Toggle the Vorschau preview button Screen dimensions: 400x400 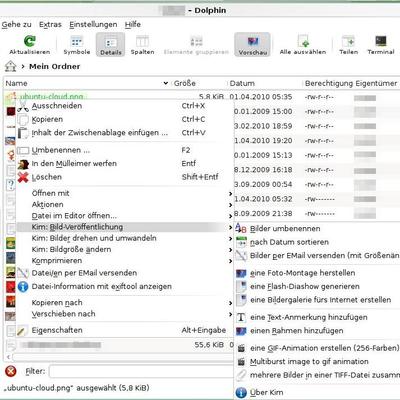coord(252,45)
